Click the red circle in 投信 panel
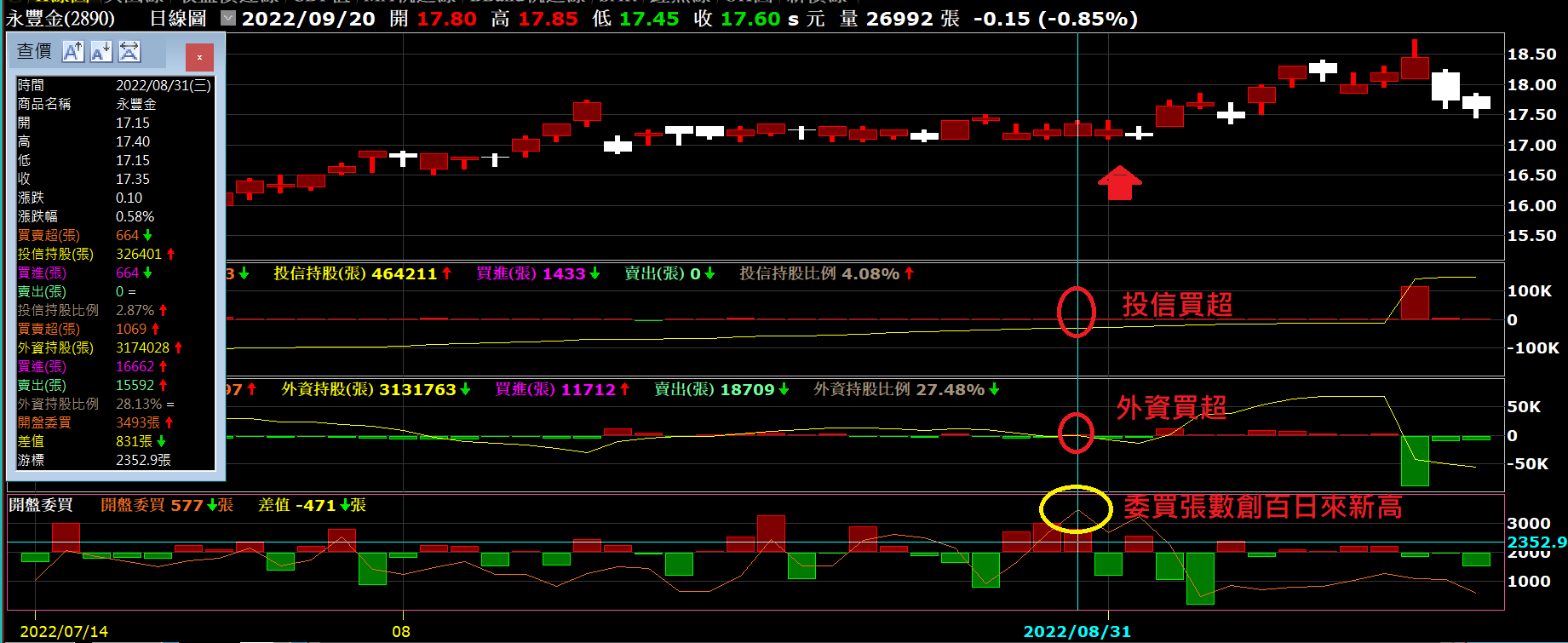 coord(1076,312)
